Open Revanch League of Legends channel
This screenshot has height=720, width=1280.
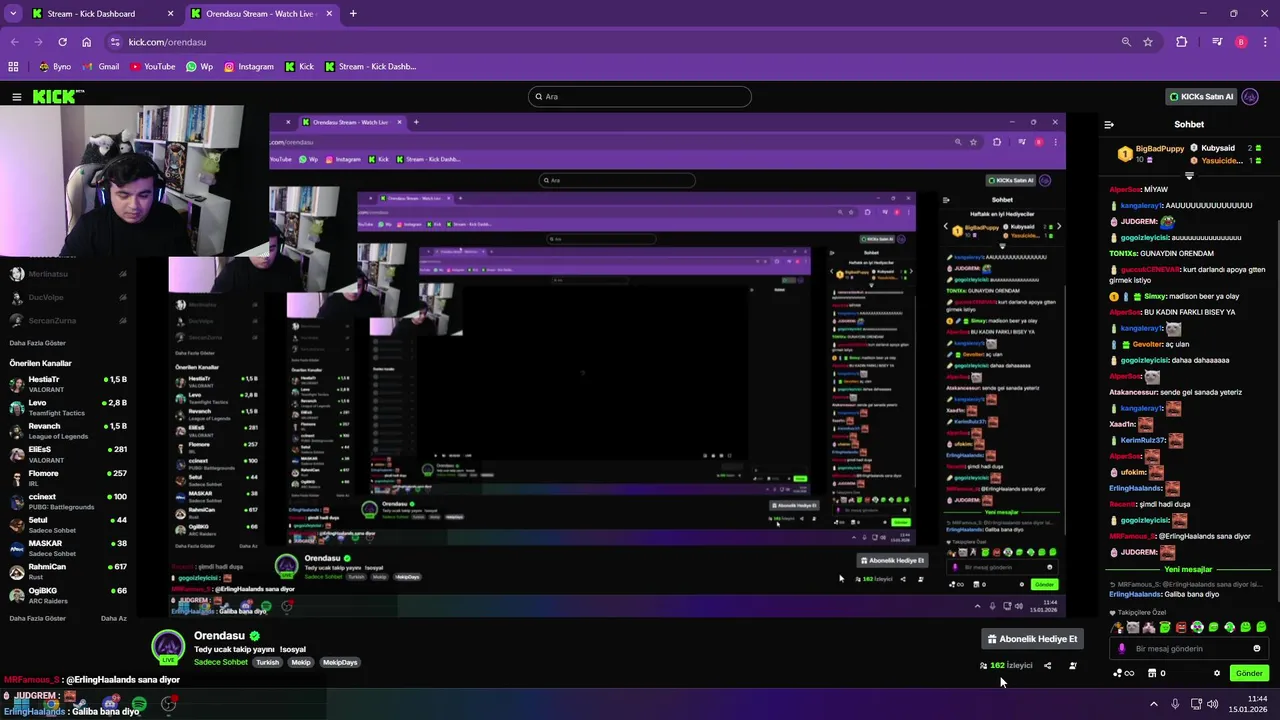coord(68,431)
